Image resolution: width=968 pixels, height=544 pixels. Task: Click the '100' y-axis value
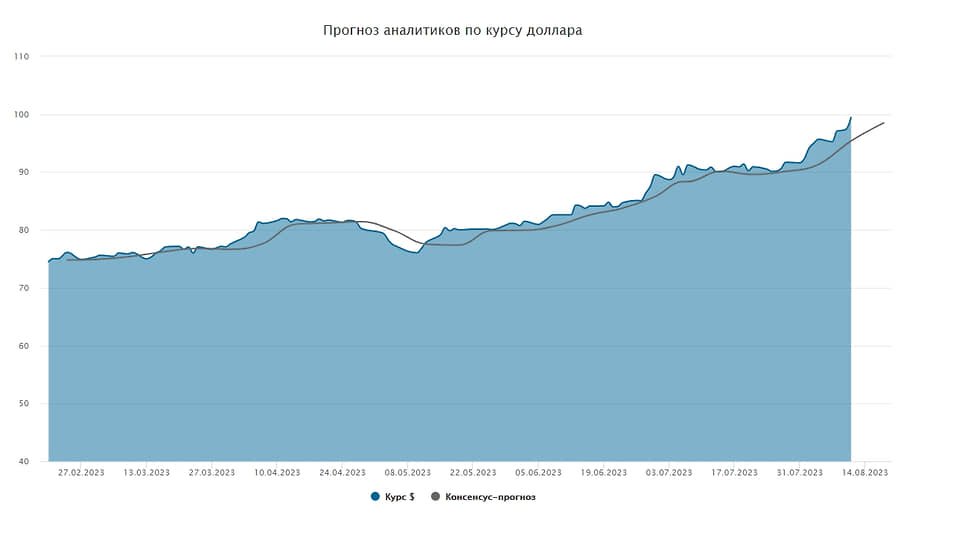click(21, 114)
